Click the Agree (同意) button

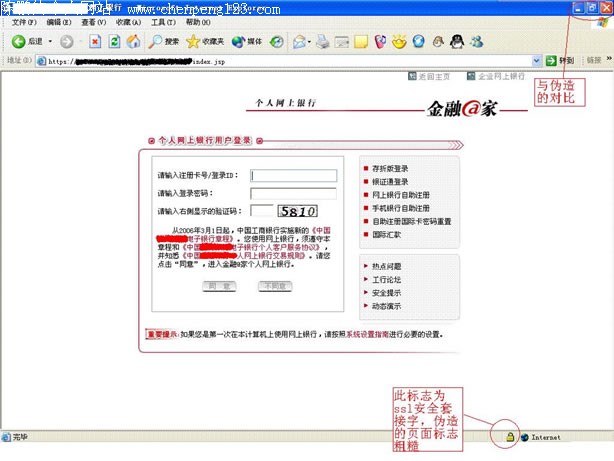(218, 286)
